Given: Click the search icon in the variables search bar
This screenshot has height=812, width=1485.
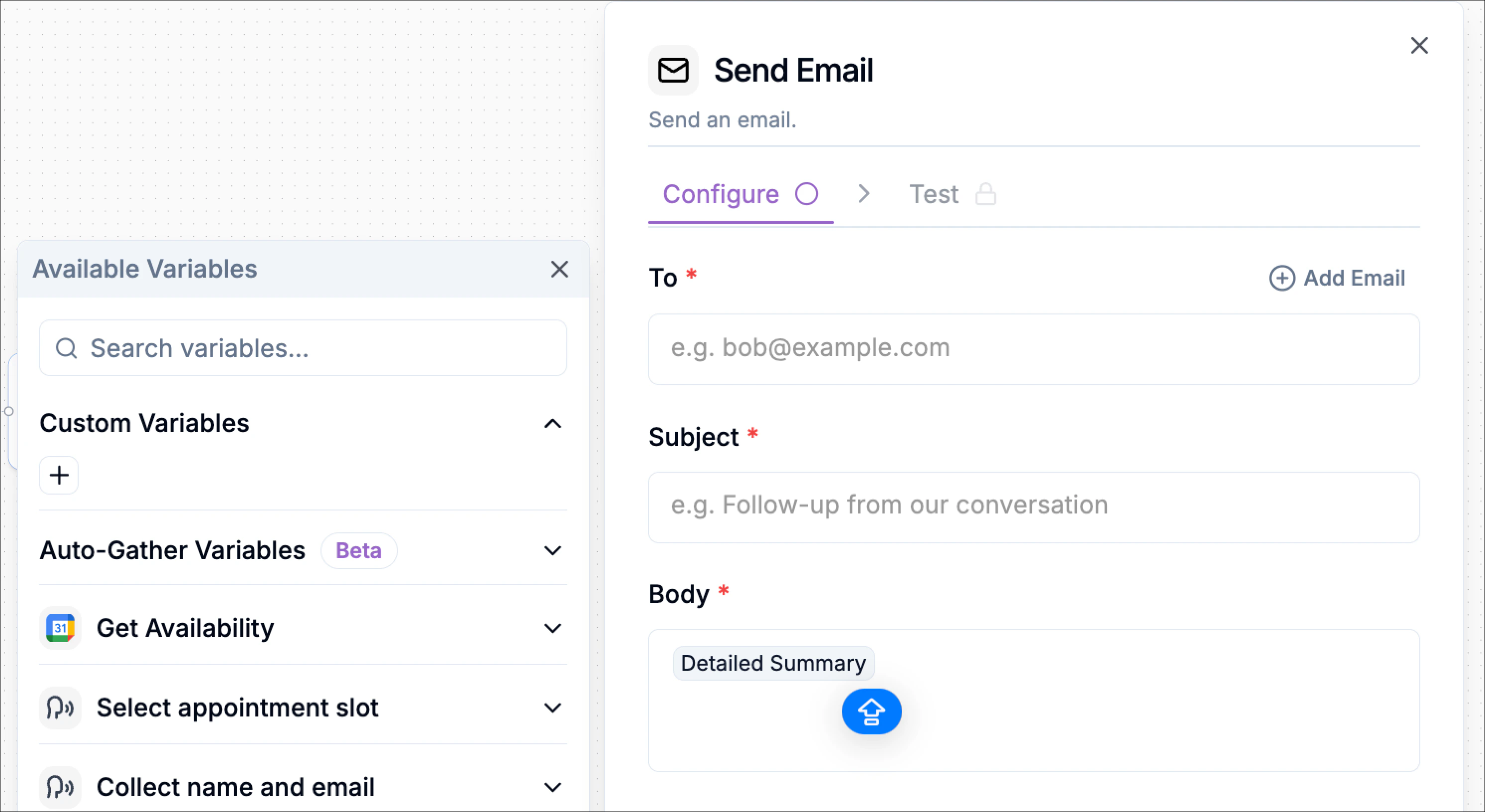Looking at the screenshot, I should point(67,348).
